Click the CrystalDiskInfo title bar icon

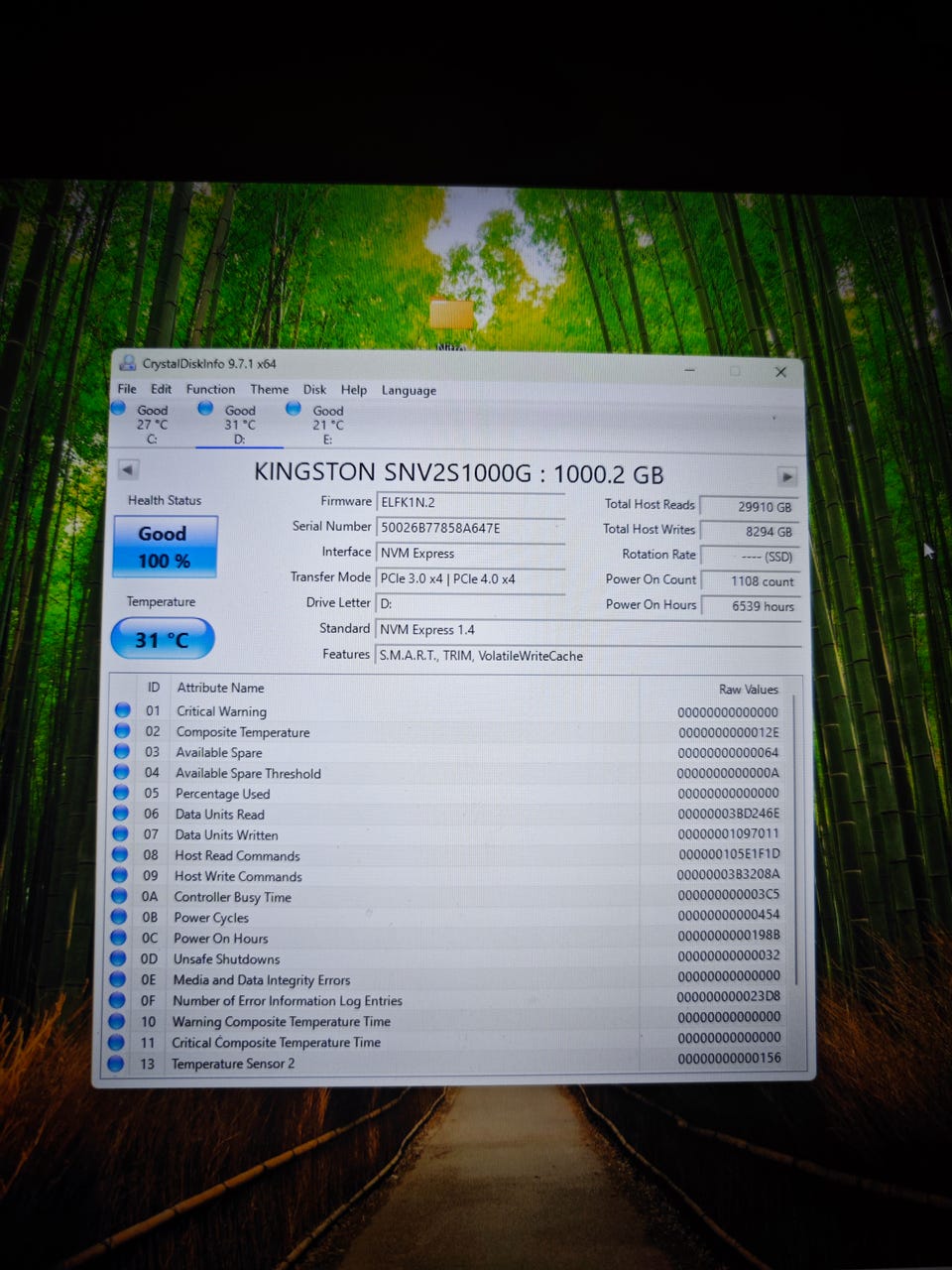click(128, 363)
